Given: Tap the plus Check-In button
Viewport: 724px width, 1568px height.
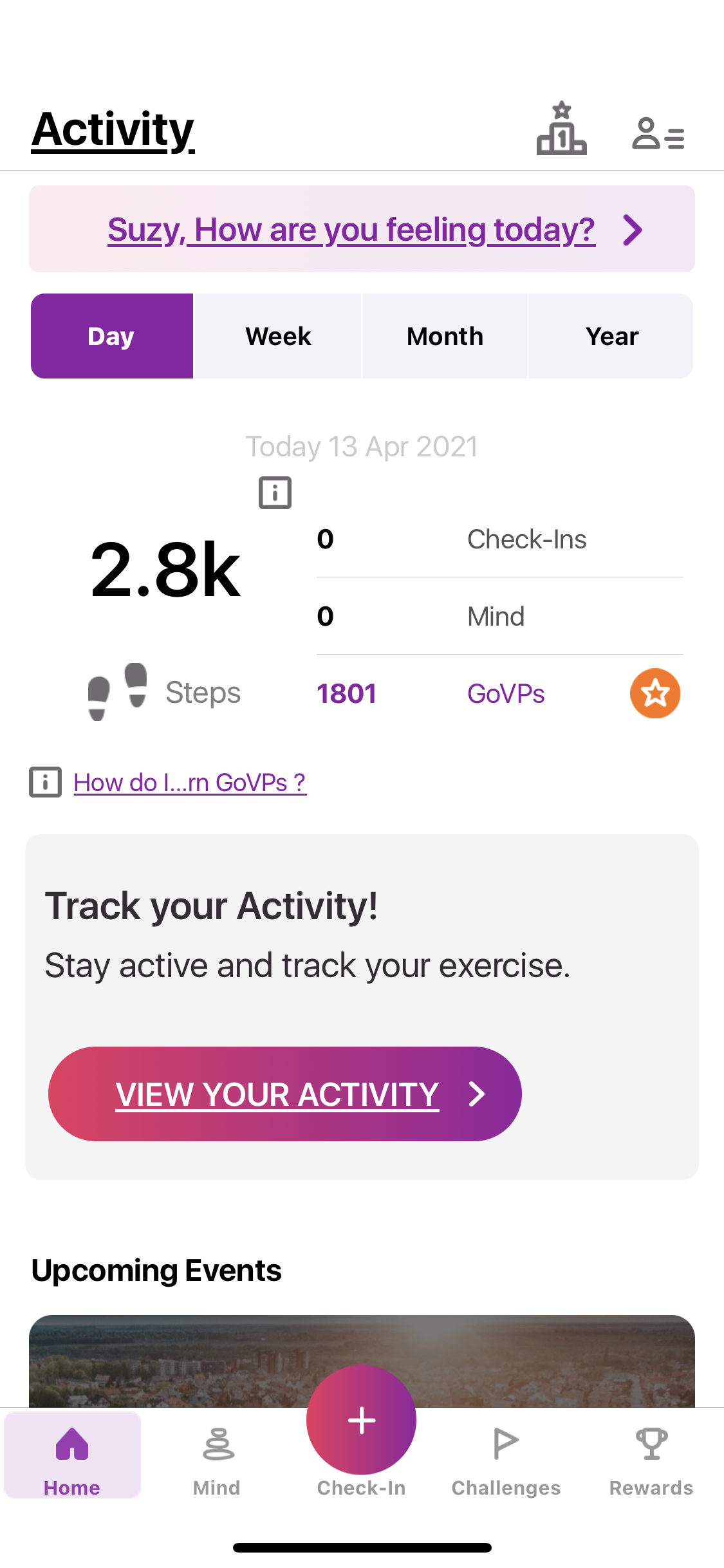Looking at the screenshot, I should coord(362,1419).
